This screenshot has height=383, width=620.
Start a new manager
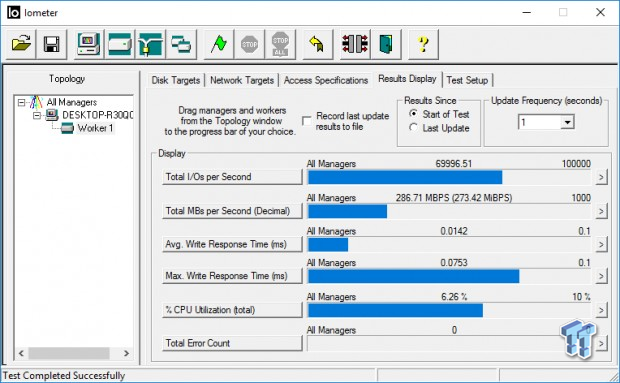pos(89,44)
